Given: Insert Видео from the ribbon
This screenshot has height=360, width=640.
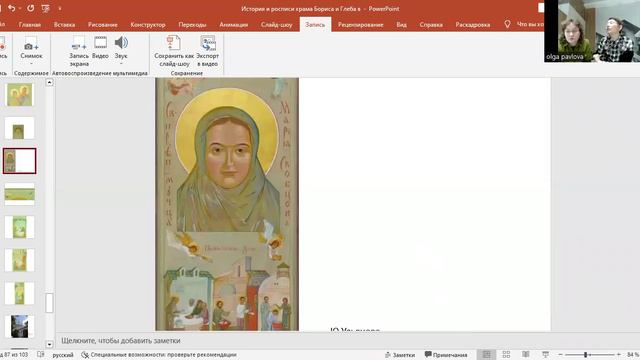Looking at the screenshot, I should (100, 47).
